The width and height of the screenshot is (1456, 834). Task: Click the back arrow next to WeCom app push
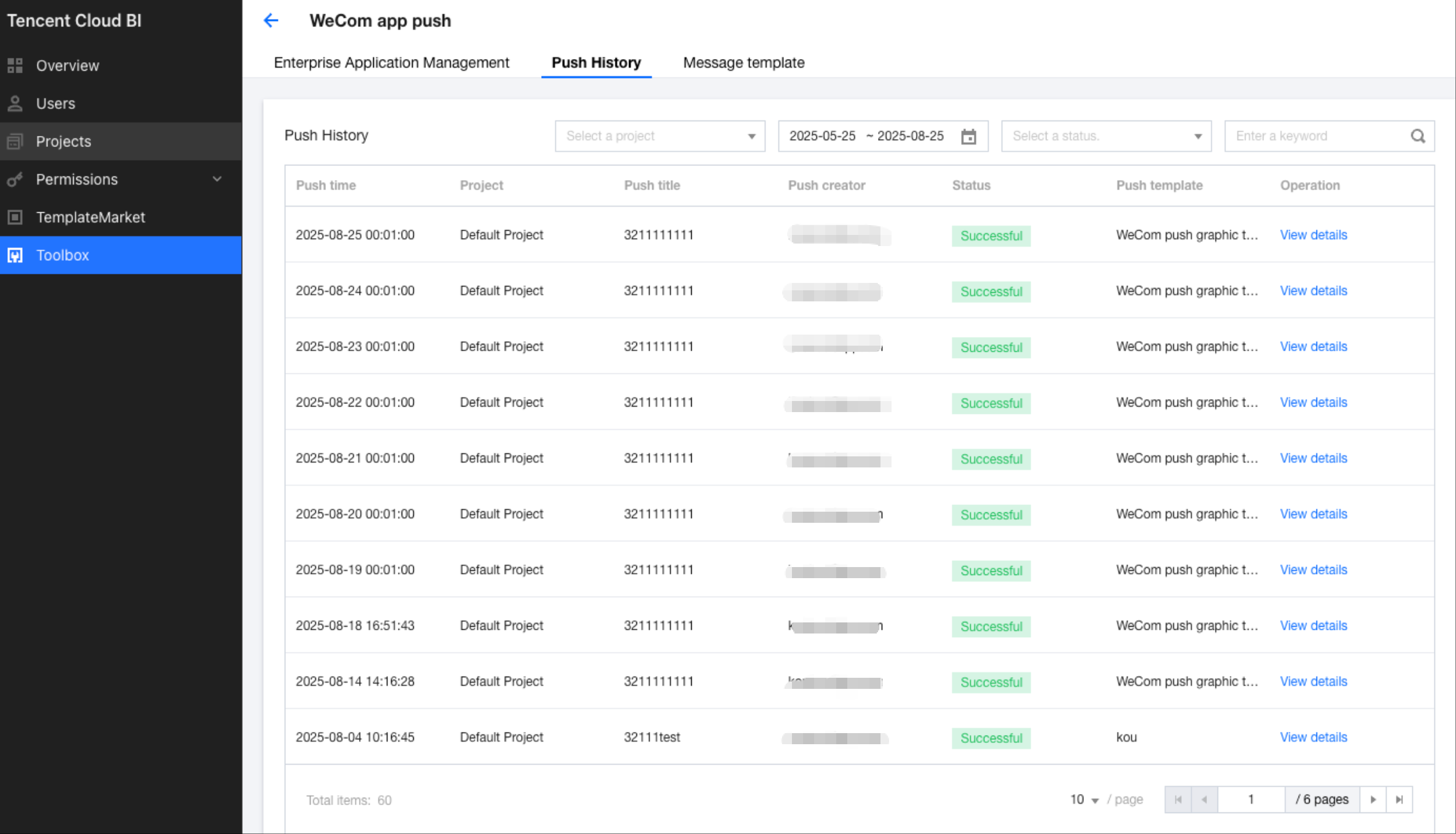[271, 20]
